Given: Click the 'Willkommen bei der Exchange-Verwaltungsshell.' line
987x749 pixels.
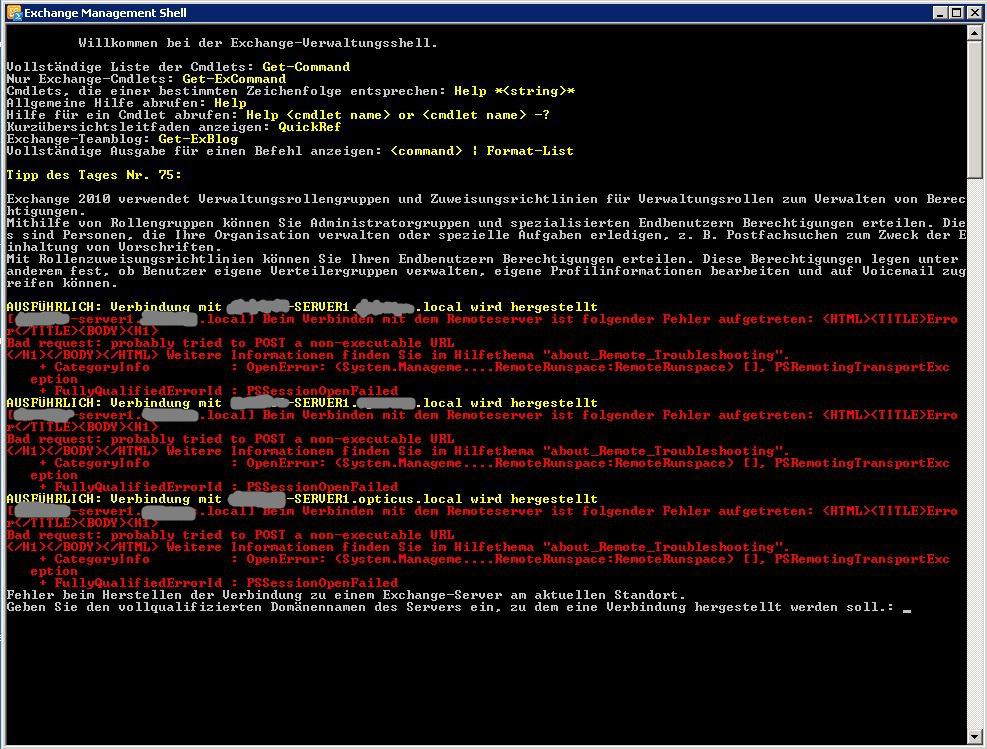Looking at the screenshot, I should coord(258,43).
